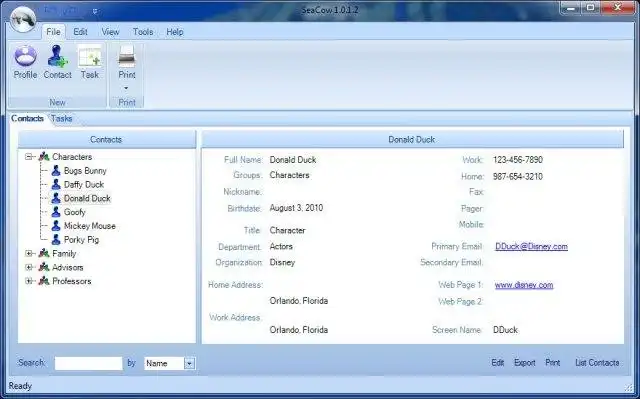Click the Print button below contact details
This screenshot has height=399, width=640.
(x=553, y=363)
